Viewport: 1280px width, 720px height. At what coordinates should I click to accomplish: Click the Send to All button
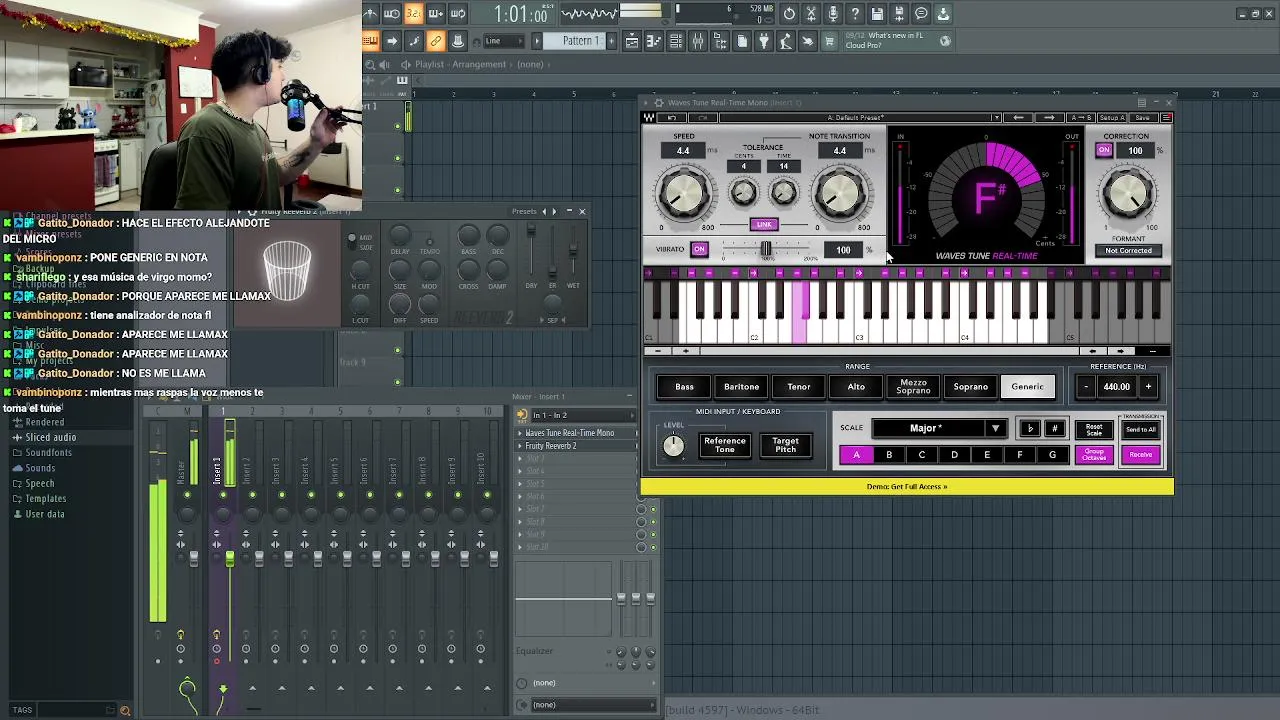point(1141,430)
